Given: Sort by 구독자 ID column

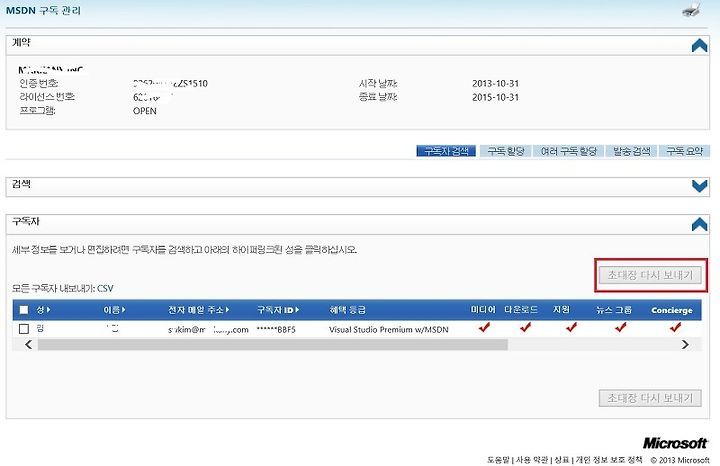Looking at the screenshot, I should click(278, 310).
